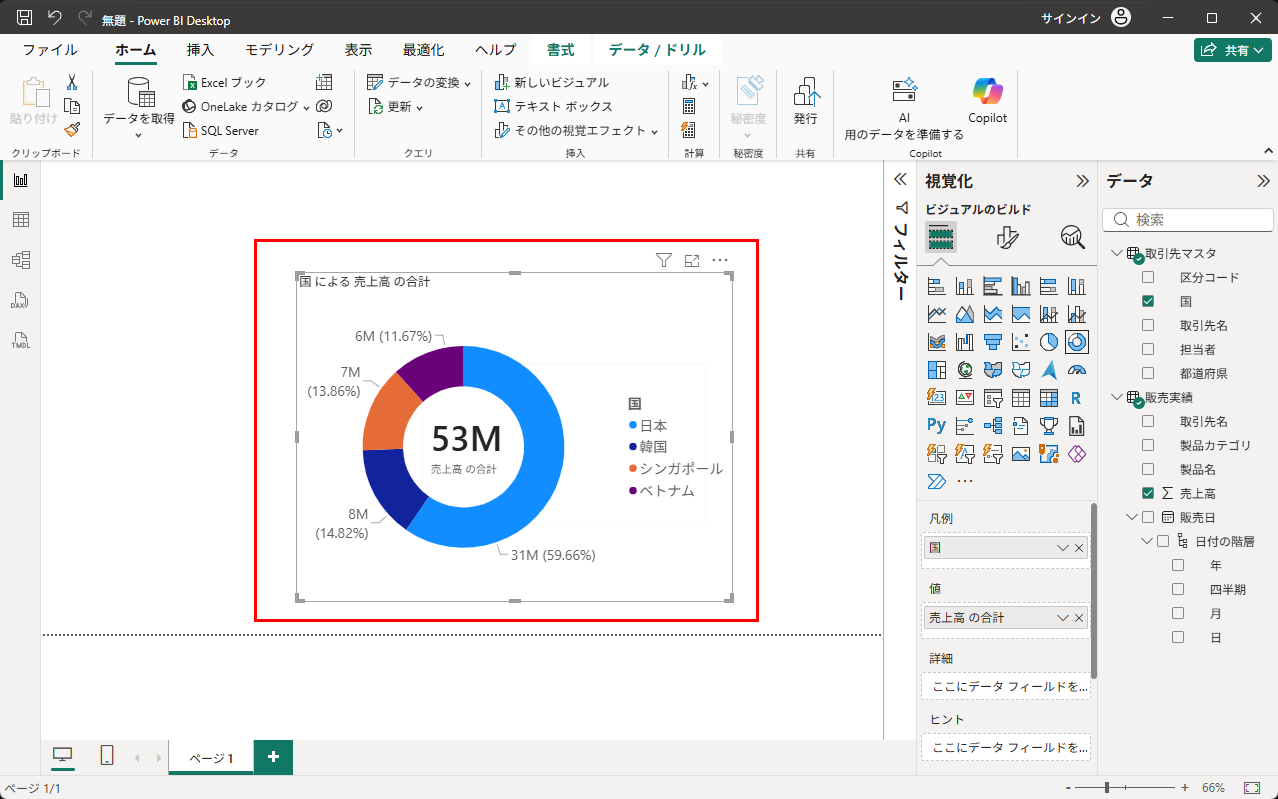Open the データ / ドリル ribbon tab
Viewport: 1278px width, 799px height.
(x=657, y=50)
